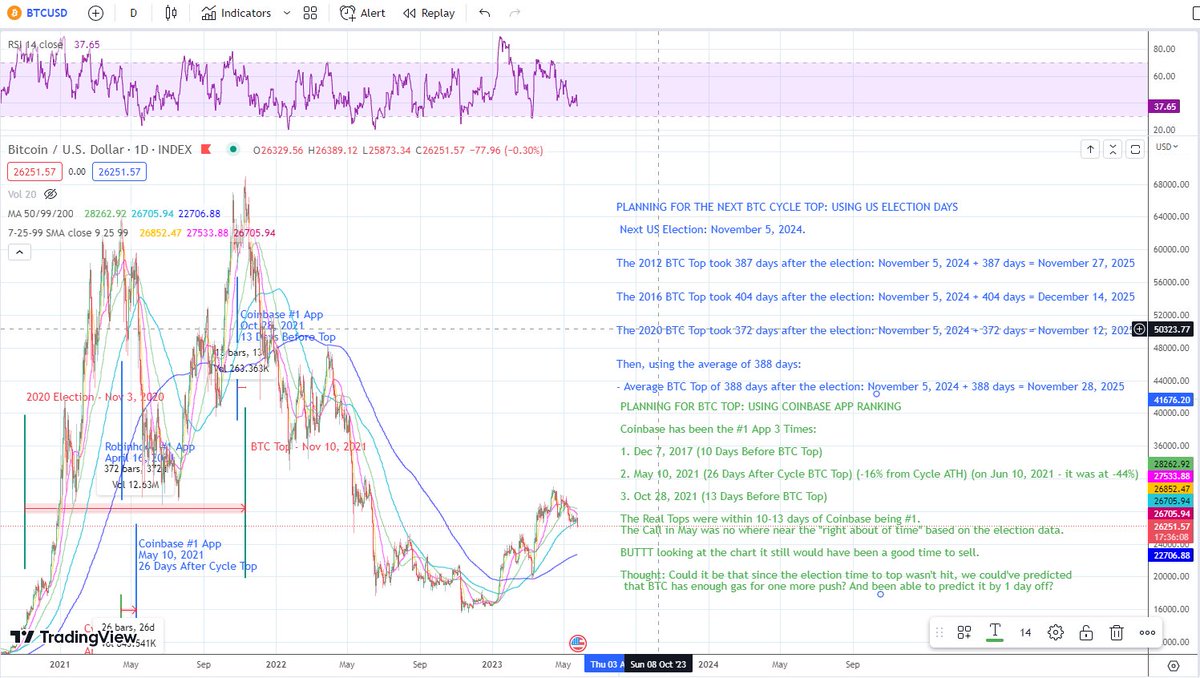Select the 7-25-99 SMA indicator legend
Screen dimensions: 1200x678
(x=68, y=232)
